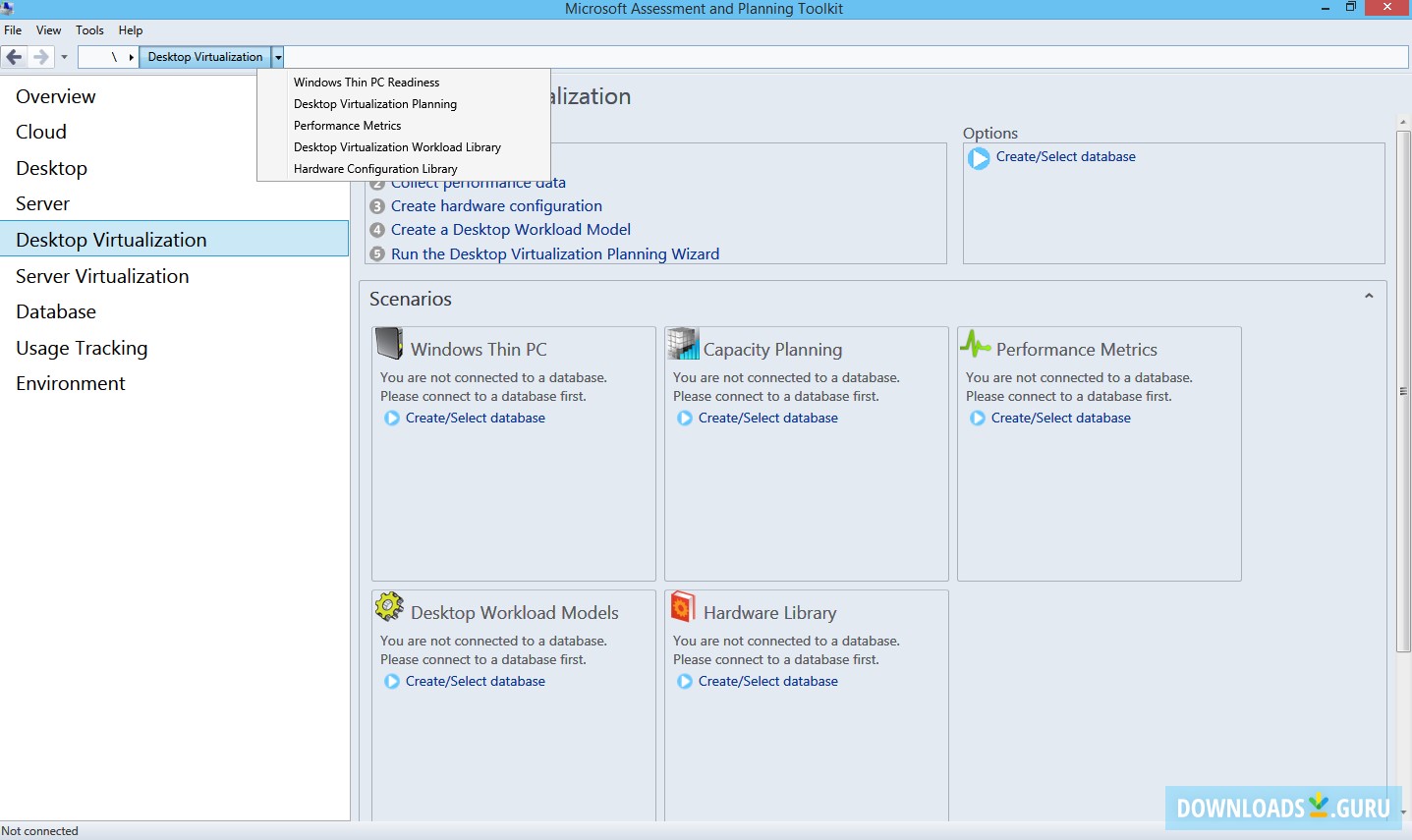Click the play icon in Options panel
The height and width of the screenshot is (840, 1412).
pyautogui.click(x=979, y=158)
